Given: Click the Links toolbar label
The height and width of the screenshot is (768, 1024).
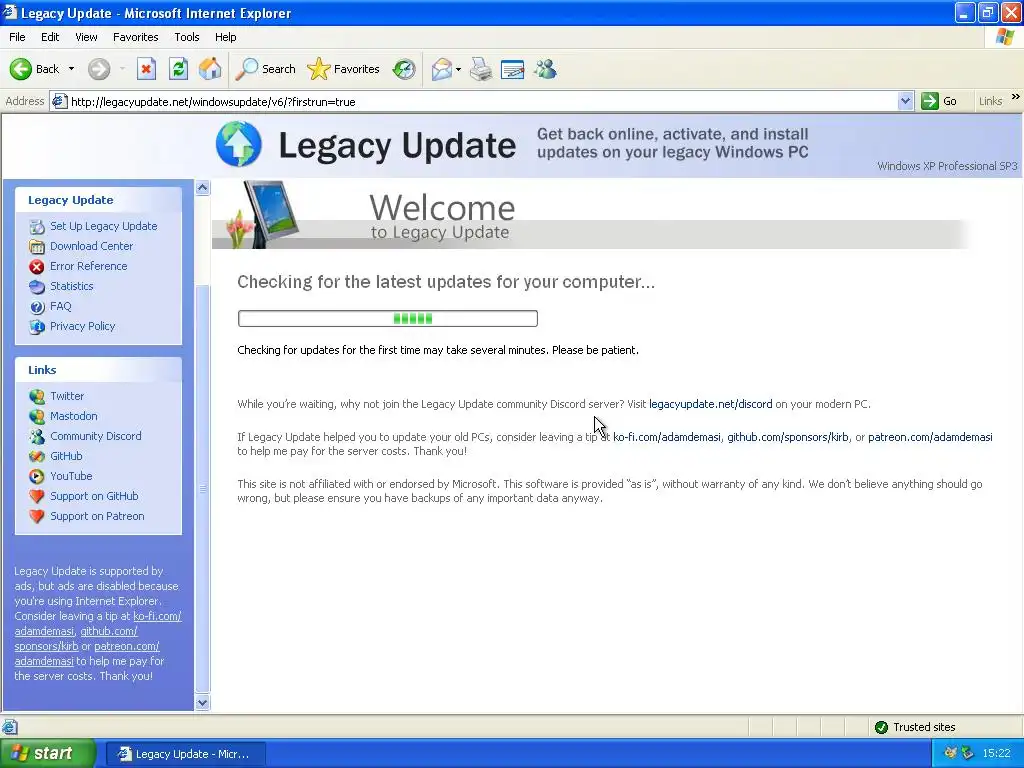Looking at the screenshot, I should click(x=991, y=101).
